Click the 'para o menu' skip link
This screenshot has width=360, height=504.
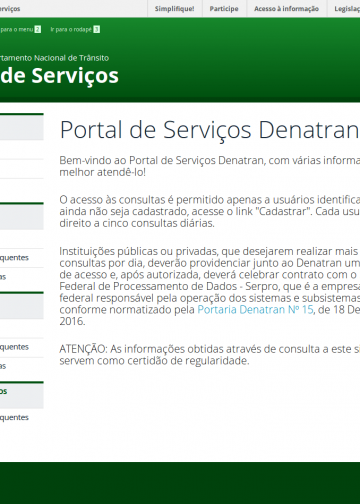coord(20,29)
